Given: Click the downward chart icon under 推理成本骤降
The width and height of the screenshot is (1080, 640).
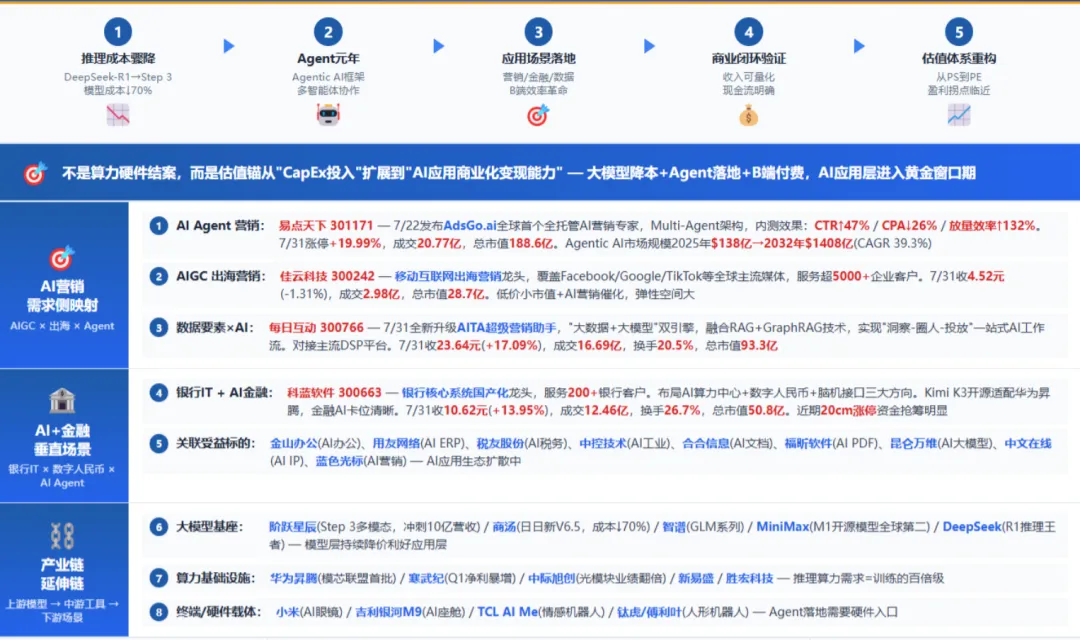Looking at the screenshot, I should [x=118, y=114].
